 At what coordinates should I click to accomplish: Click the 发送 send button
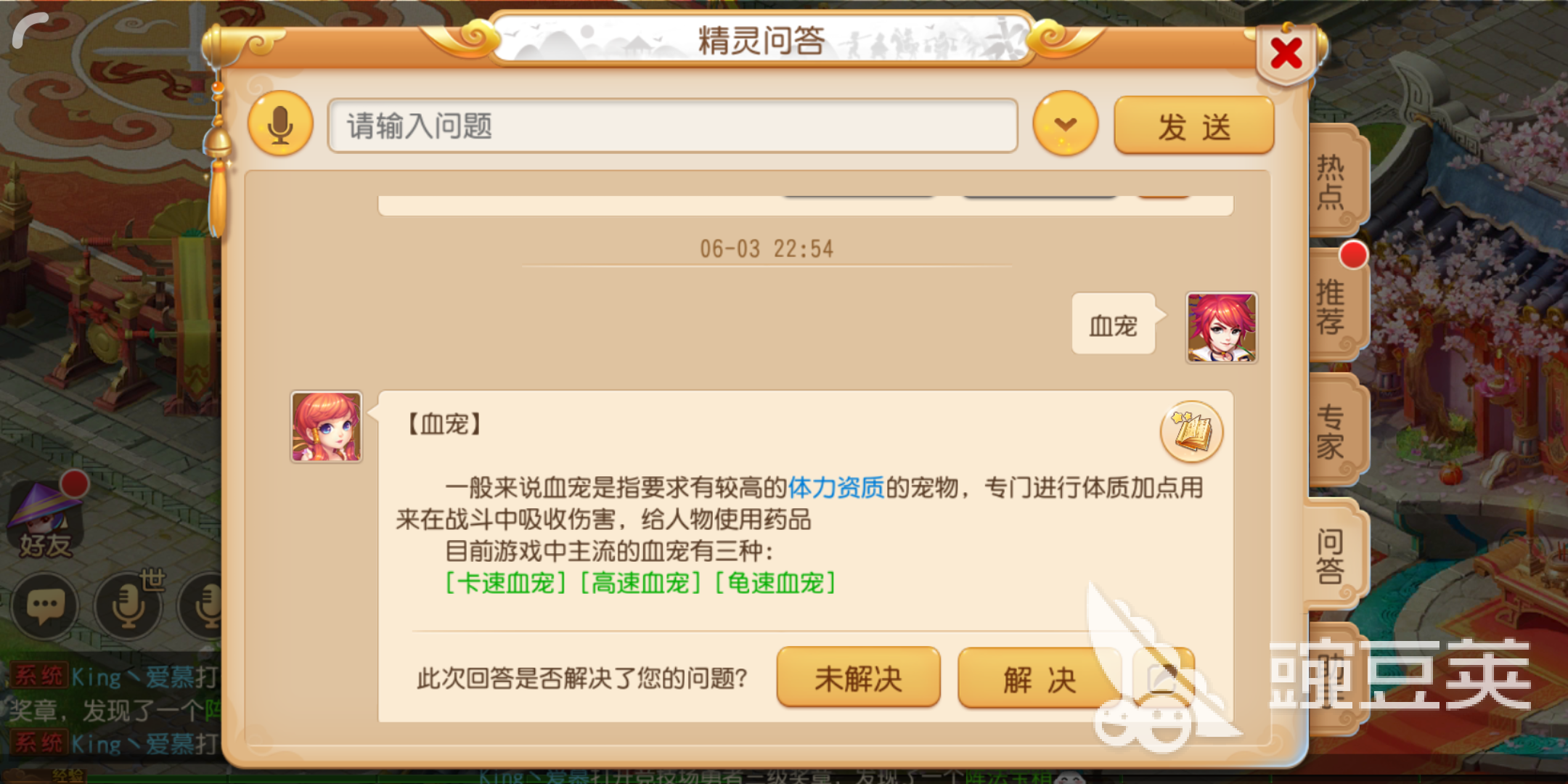pyautogui.click(x=1194, y=126)
